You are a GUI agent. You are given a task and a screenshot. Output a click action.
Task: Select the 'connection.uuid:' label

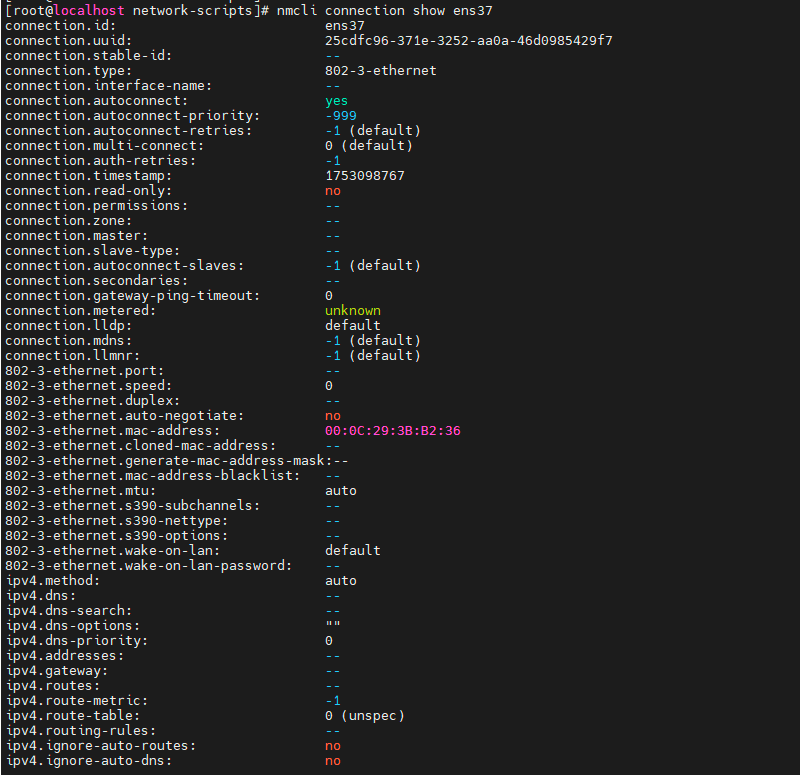[69, 41]
